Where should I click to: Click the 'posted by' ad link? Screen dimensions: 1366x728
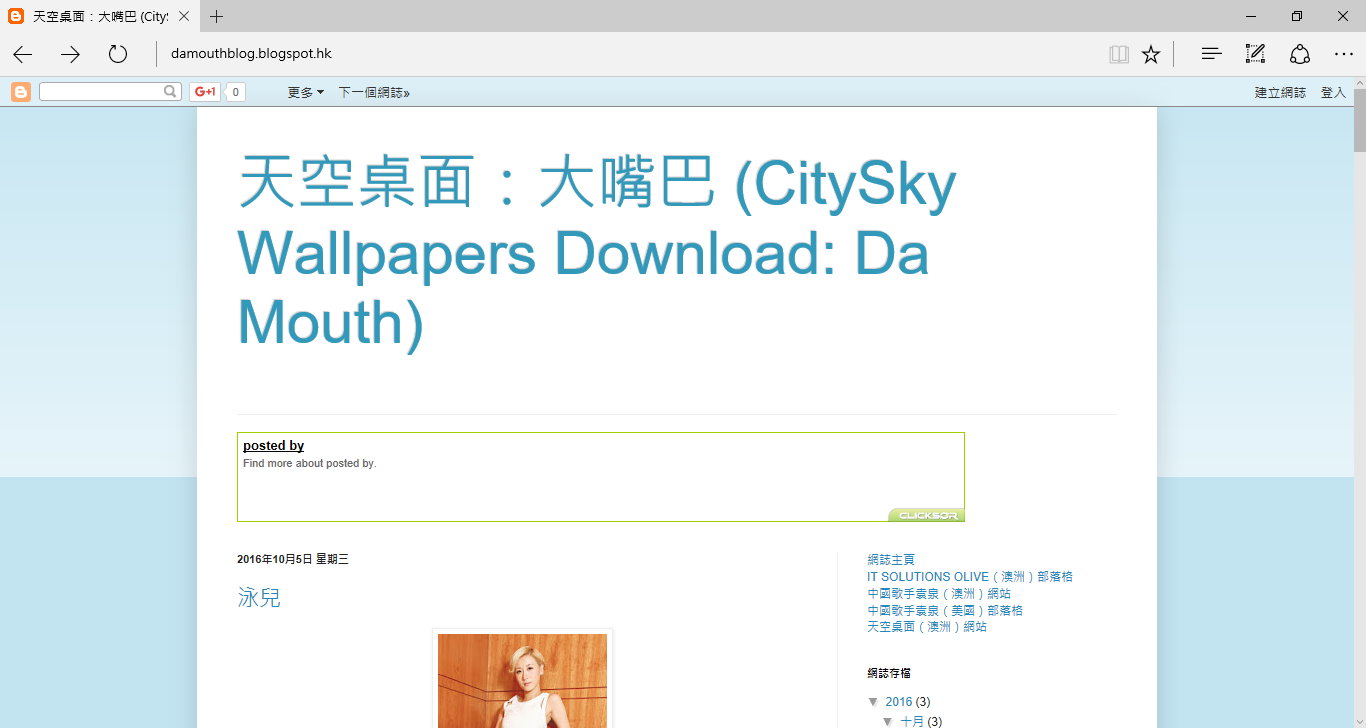tap(273, 446)
